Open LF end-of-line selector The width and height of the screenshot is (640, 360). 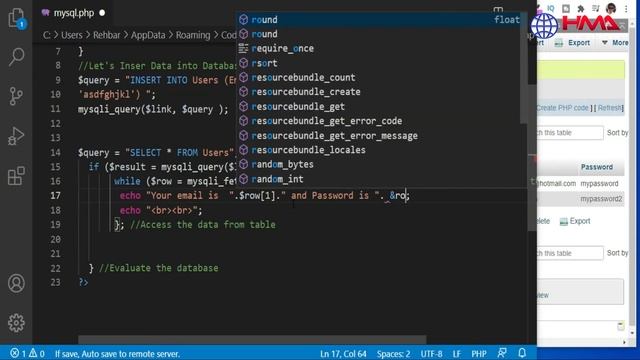pos(456,353)
